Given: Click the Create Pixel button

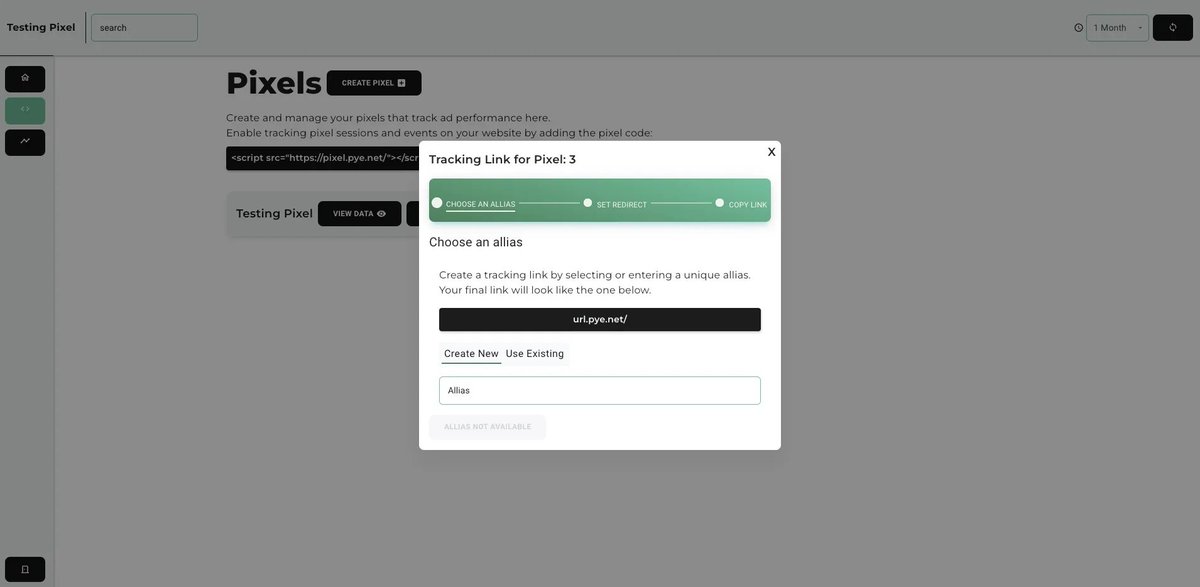Looking at the screenshot, I should [x=374, y=83].
